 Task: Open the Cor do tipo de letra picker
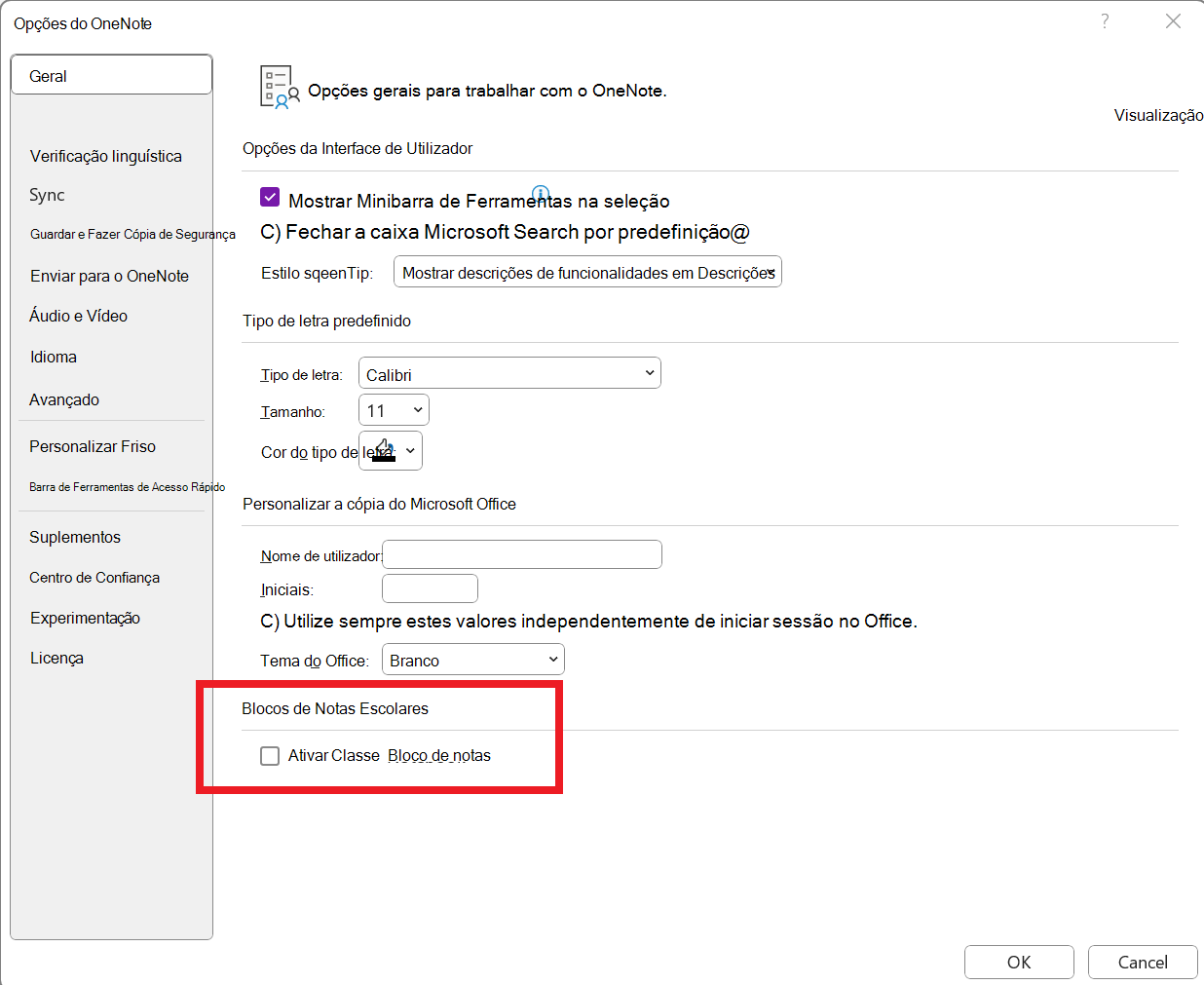coord(391,450)
